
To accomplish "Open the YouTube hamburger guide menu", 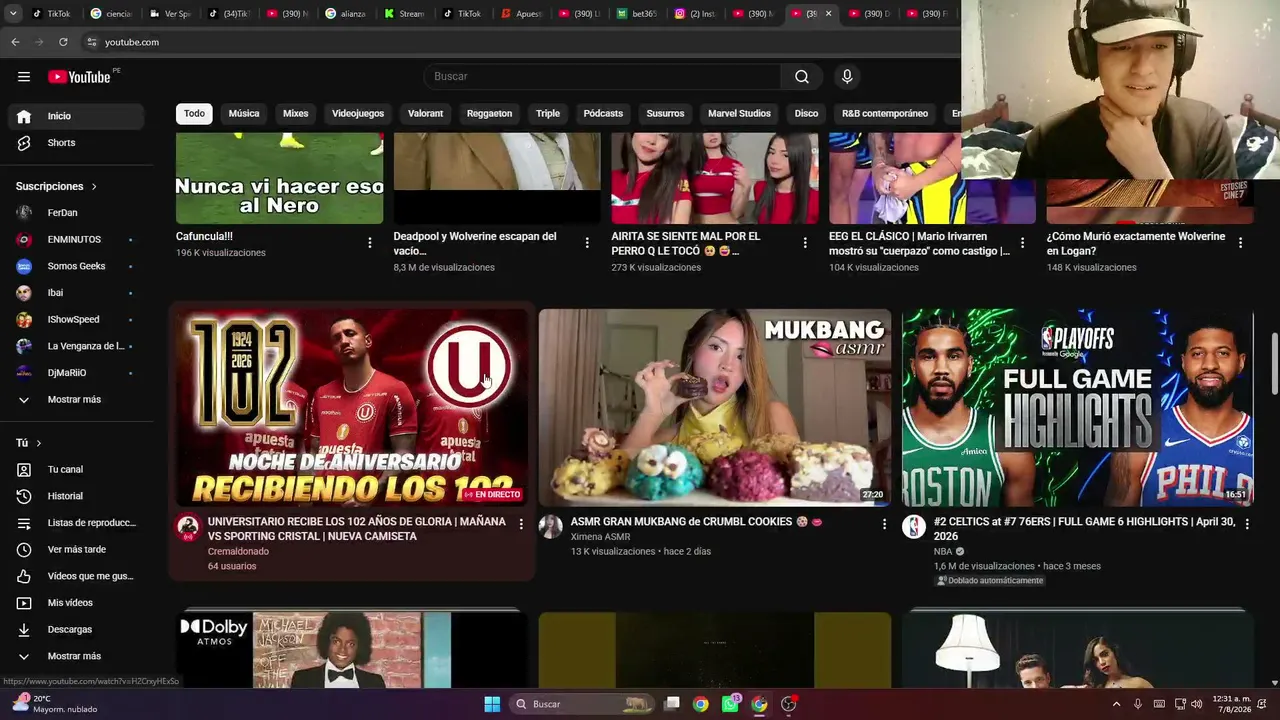I will pyautogui.click(x=24, y=77).
